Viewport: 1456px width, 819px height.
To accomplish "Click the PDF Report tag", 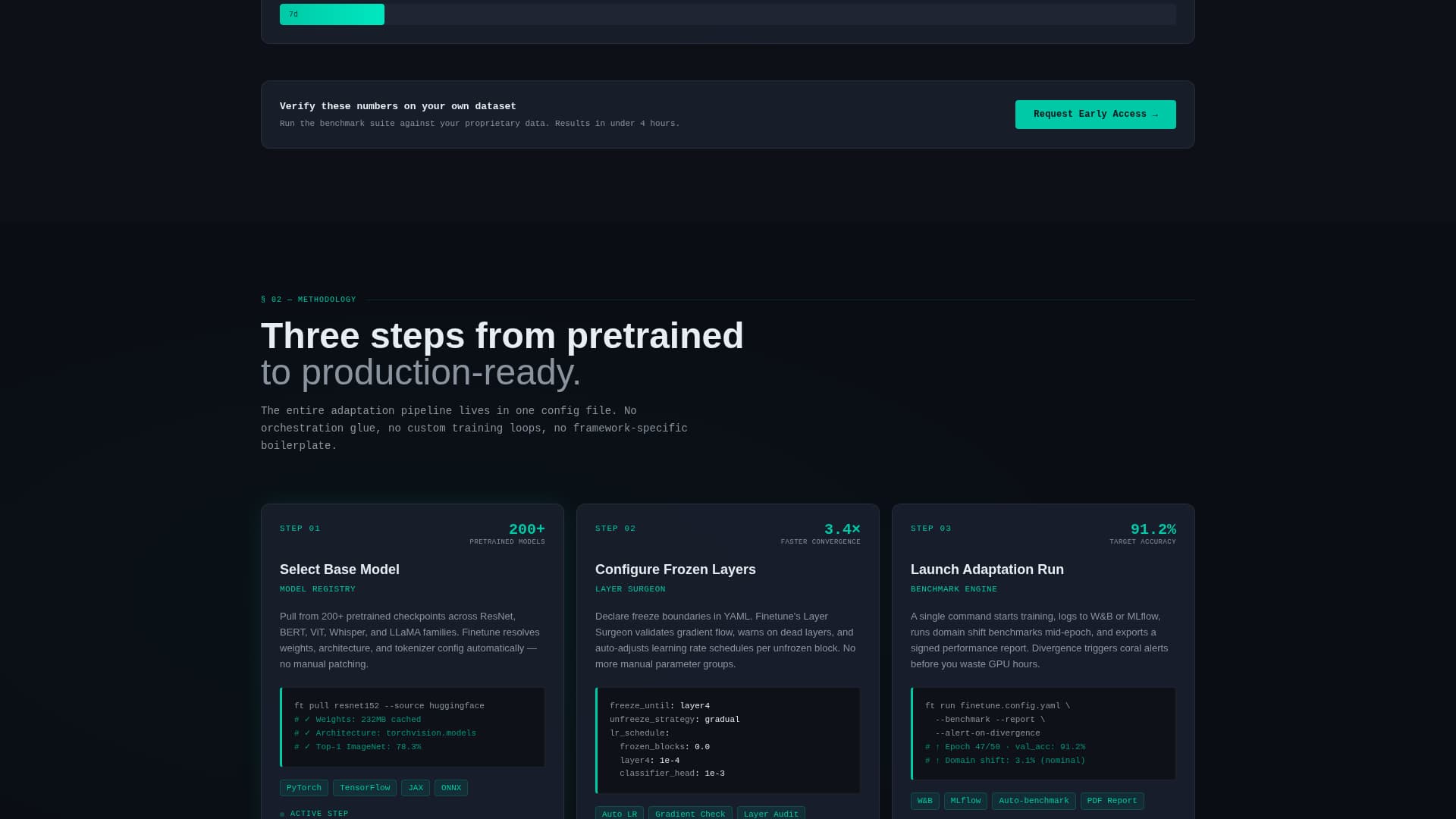I will click(1112, 801).
